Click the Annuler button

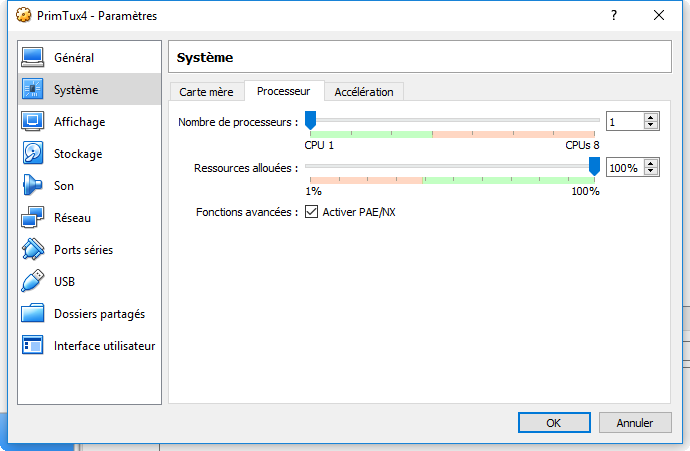point(635,423)
